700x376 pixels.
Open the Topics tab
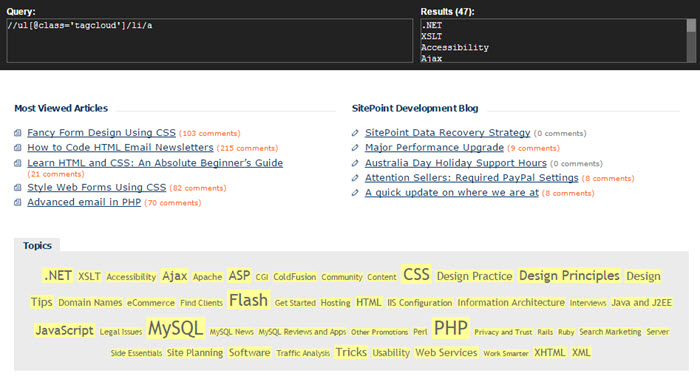38,246
